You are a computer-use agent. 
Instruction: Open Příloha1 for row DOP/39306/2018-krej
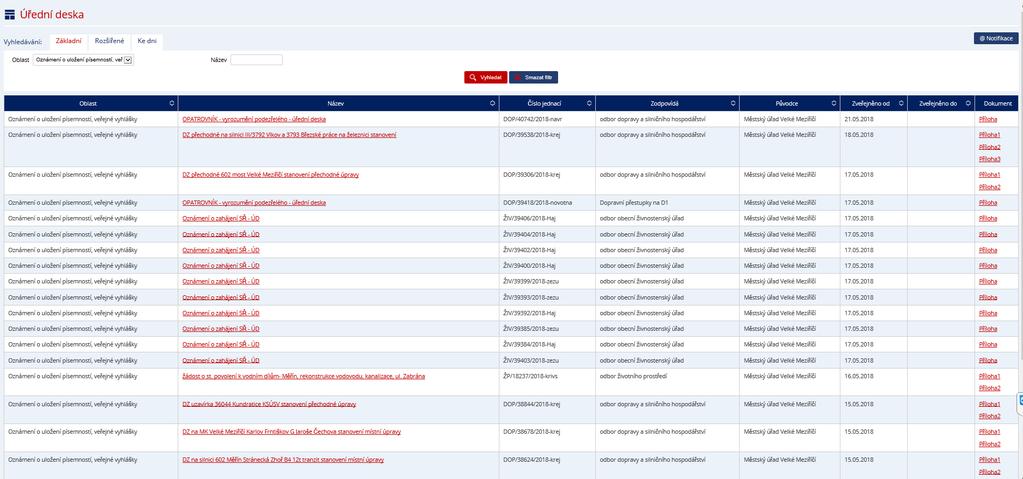click(990, 175)
